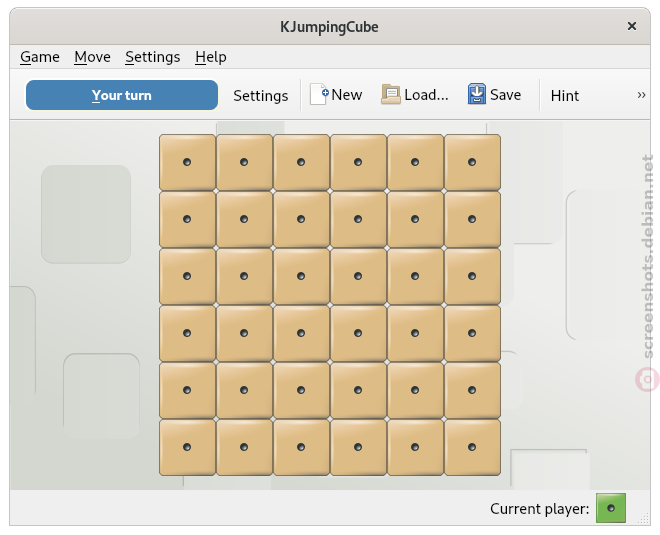Click the green Current player cube
This screenshot has height=535, width=660.
[611, 508]
